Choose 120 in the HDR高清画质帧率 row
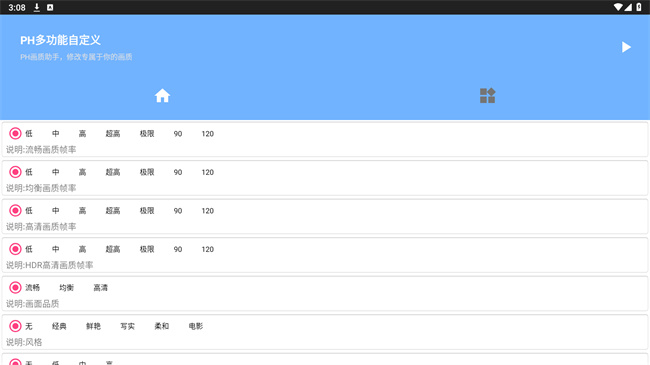The height and width of the screenshot is (365, 650). [208, 249]
